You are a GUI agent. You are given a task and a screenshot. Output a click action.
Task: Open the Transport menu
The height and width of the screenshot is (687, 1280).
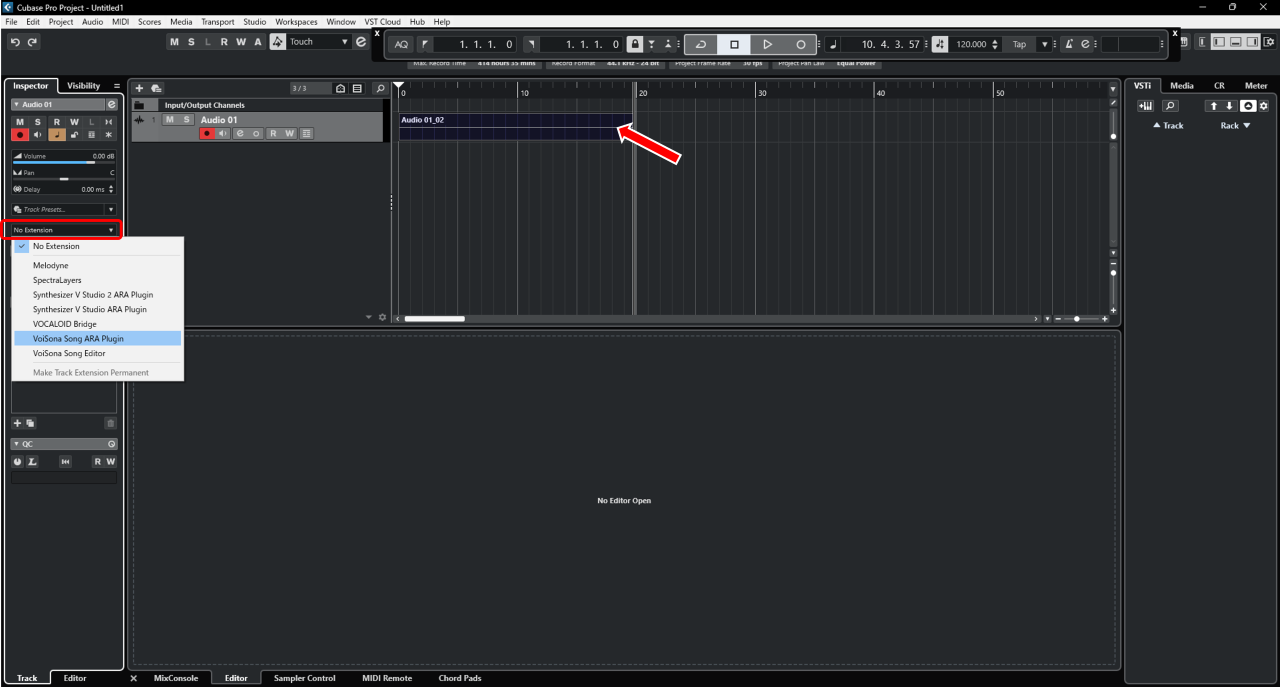coord(217,21)
